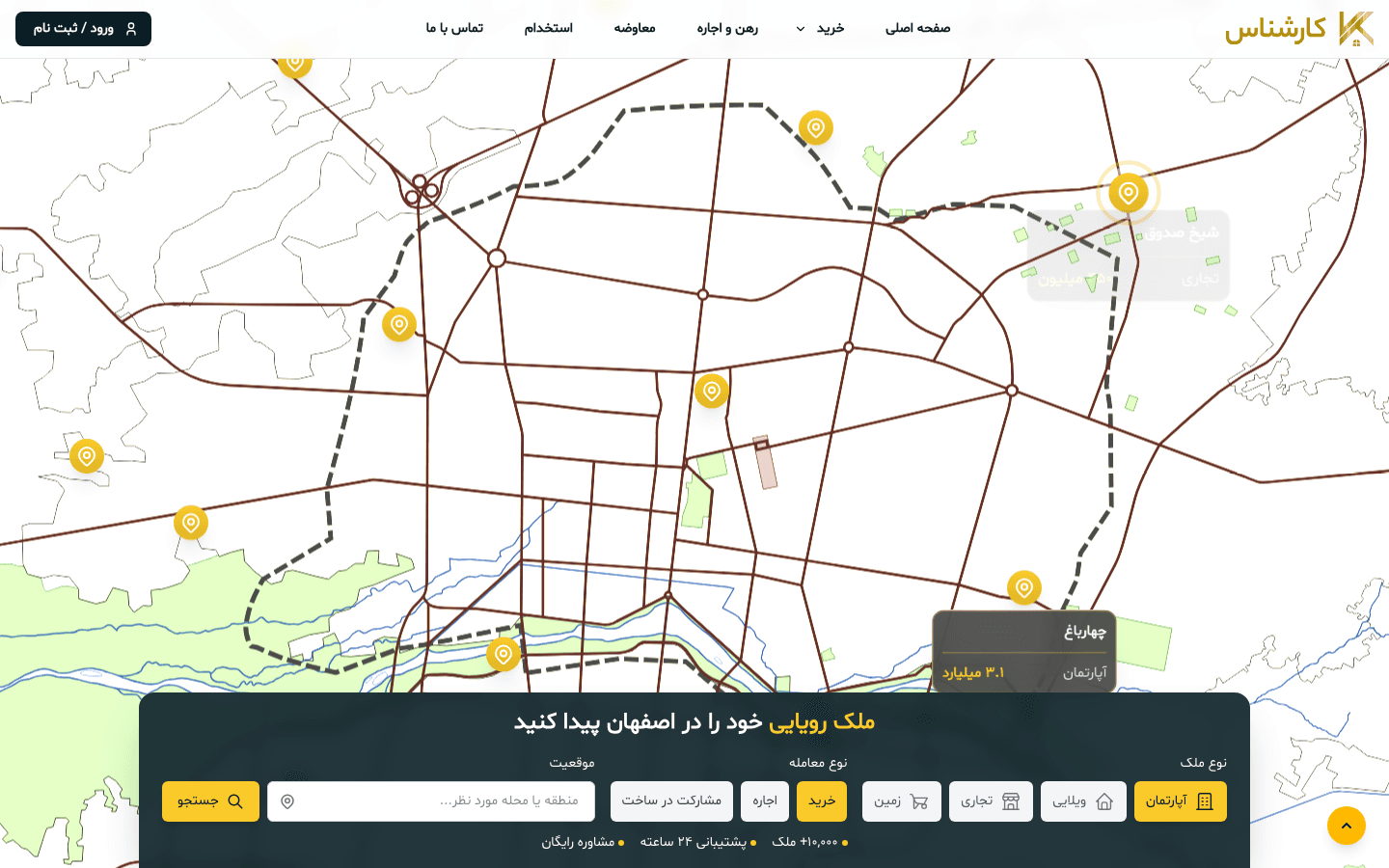Click the کارشناس logo in the header

tap(1298, 29)
